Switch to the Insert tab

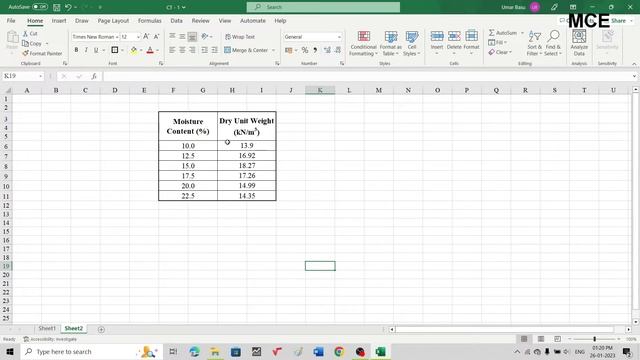(x=59, y=20)
